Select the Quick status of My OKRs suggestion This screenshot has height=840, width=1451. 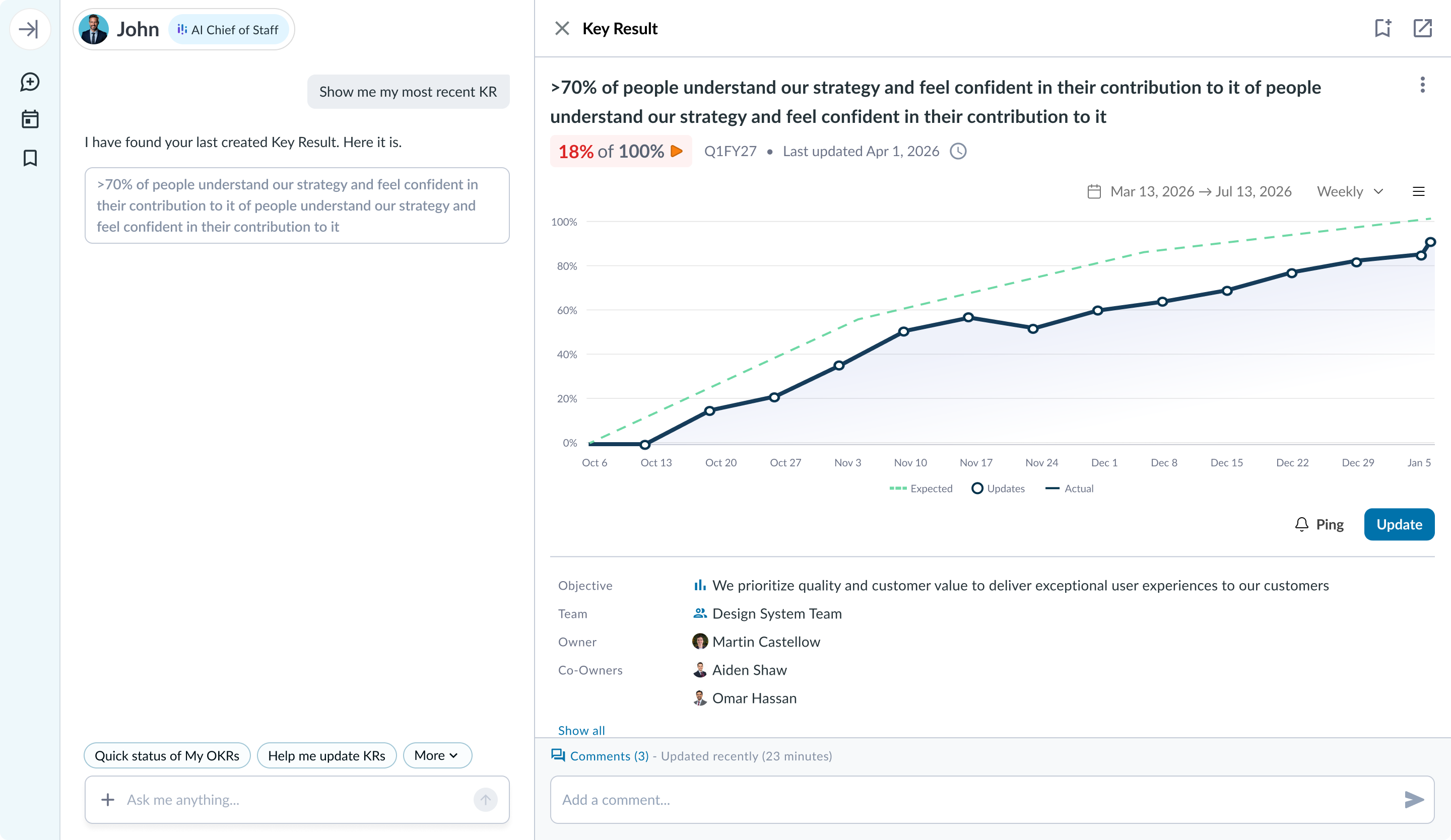coord(167,755)
